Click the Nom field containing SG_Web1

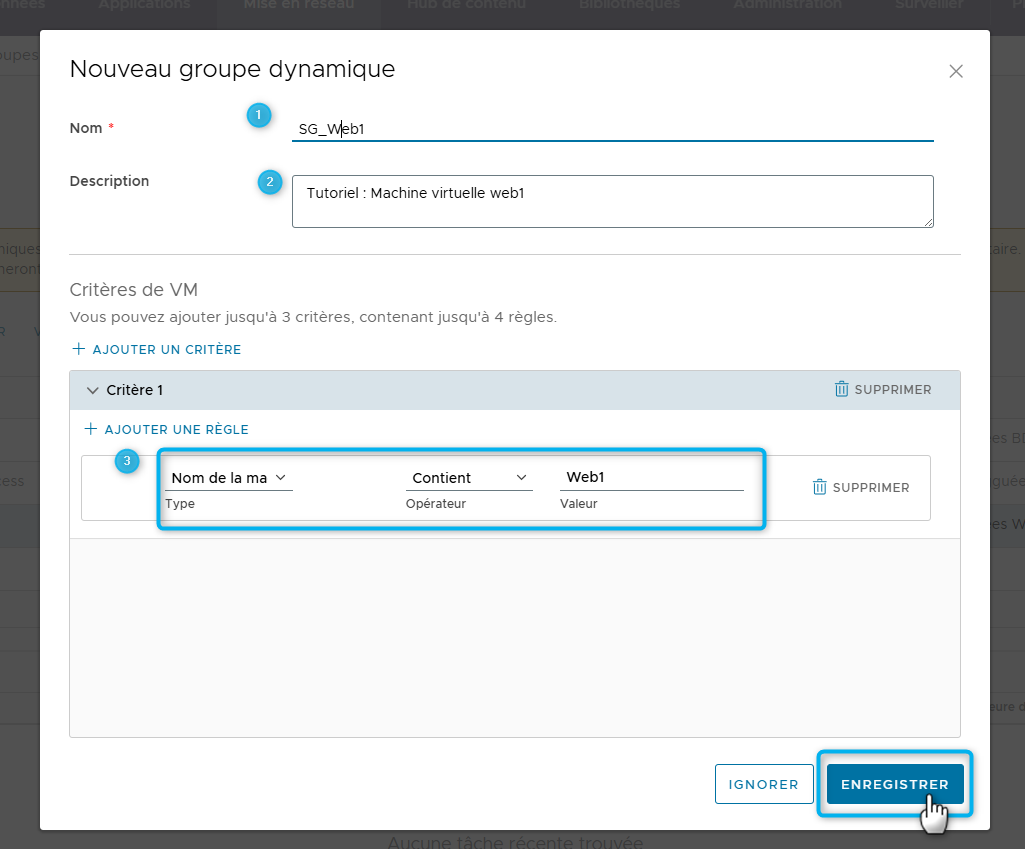612,128
